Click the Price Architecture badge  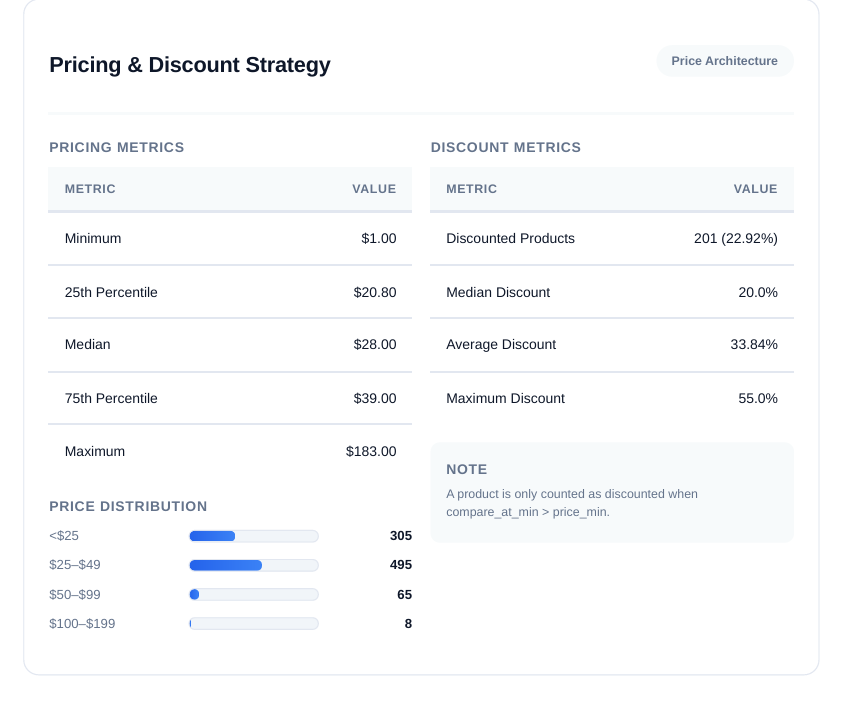point(724,60)
